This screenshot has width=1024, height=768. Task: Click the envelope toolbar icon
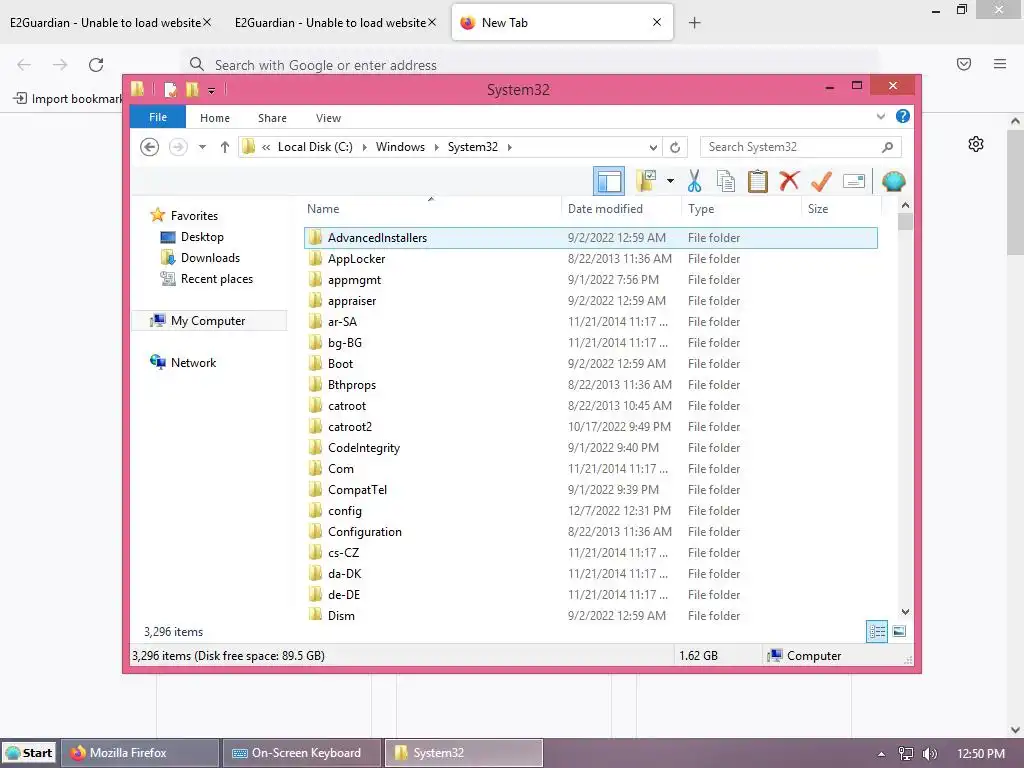click(x=854, y=181)
